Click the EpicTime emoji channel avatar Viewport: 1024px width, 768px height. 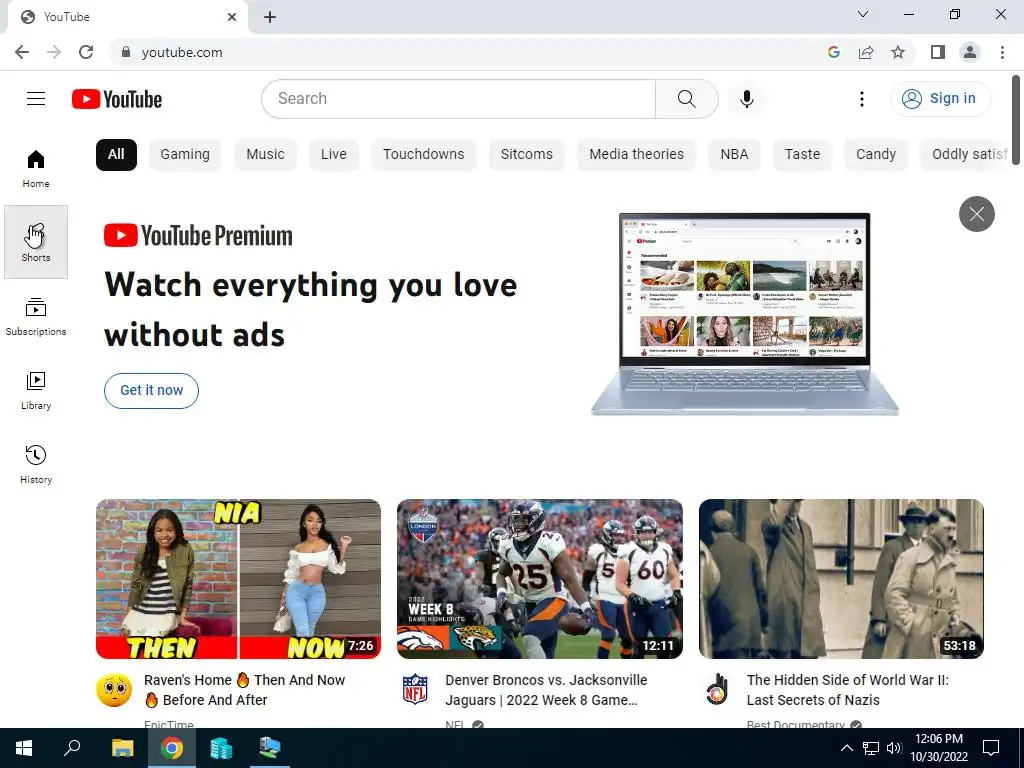pos(114,690)
